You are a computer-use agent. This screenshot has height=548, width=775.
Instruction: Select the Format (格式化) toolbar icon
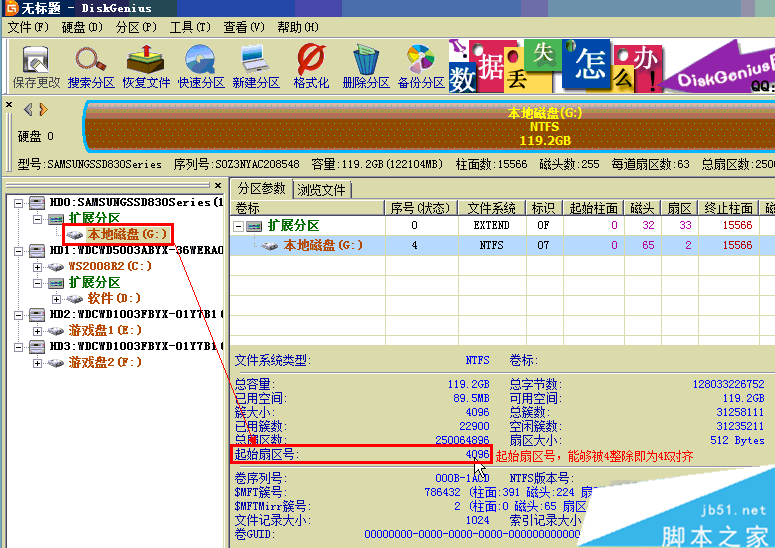[311, 67]
